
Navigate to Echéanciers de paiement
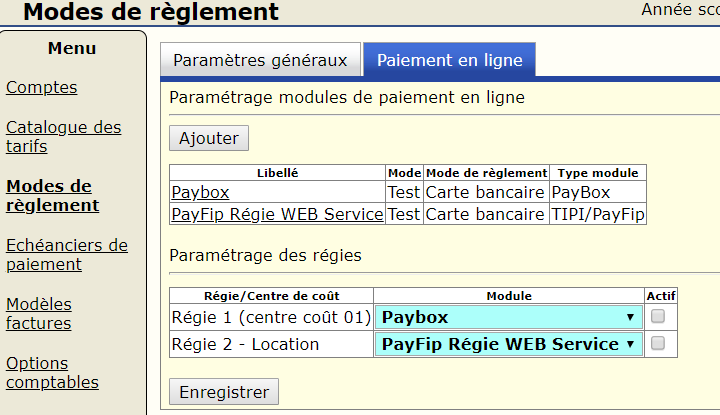click(x=66, y=255)
